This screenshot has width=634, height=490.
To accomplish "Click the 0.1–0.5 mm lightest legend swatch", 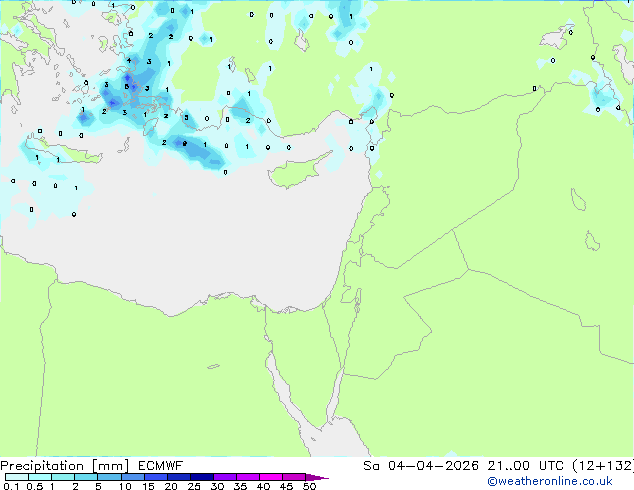I will point(17,477).
